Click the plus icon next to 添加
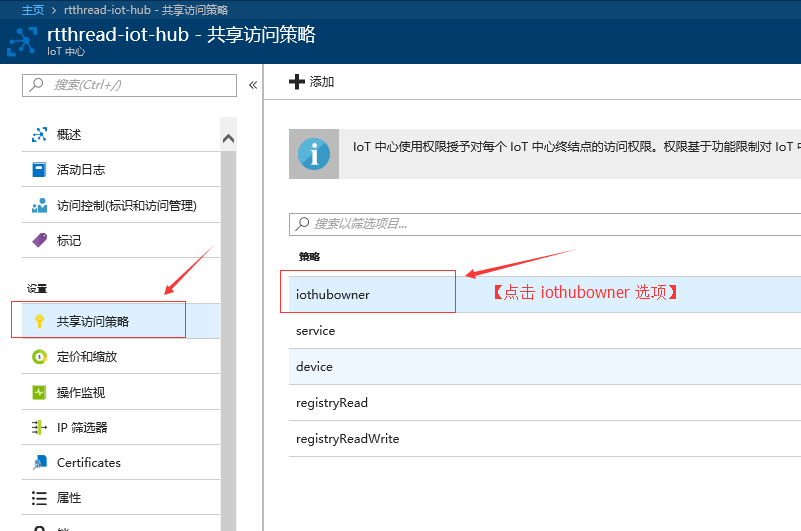The height and width of the screenshot is (531, 801). (x=297, y=82)
